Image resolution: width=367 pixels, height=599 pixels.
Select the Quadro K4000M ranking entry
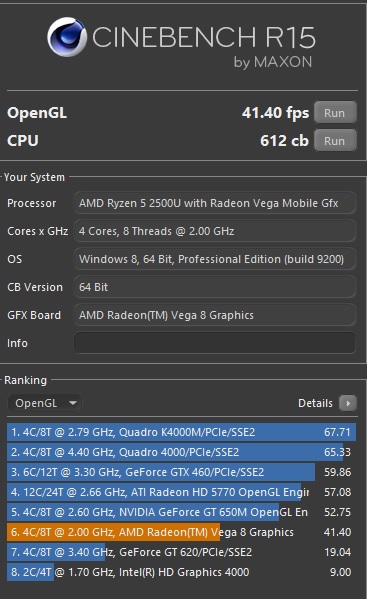181,432
